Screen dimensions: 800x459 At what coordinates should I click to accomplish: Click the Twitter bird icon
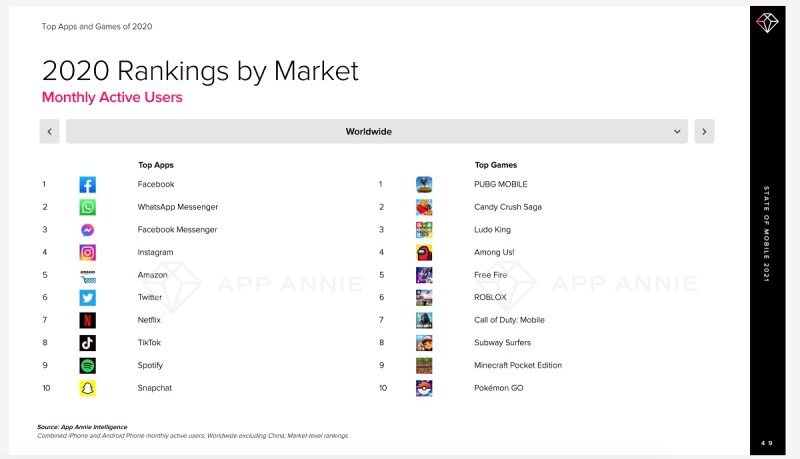[x=87, y=297]
